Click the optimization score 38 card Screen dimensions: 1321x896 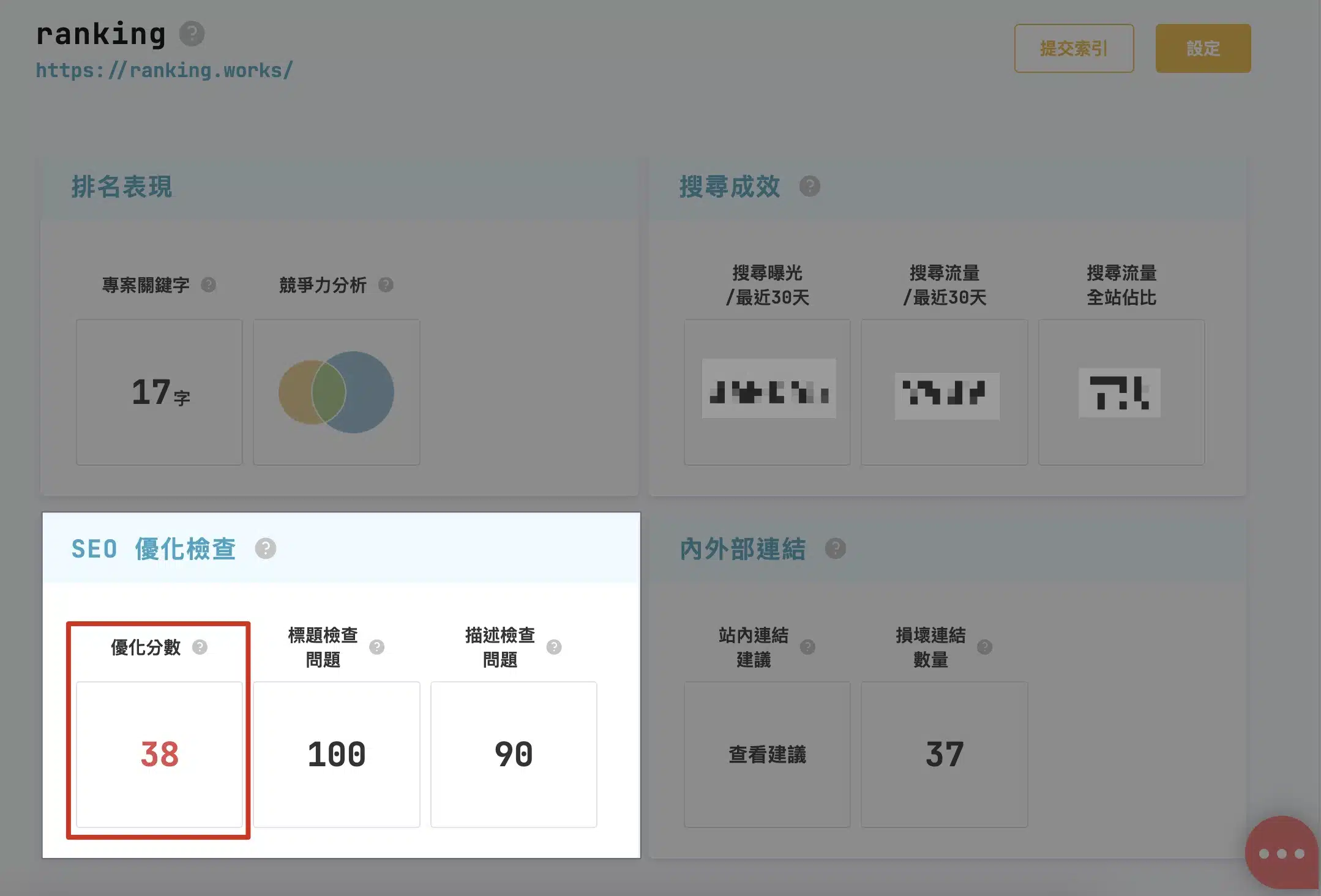(x=159, y=754)
